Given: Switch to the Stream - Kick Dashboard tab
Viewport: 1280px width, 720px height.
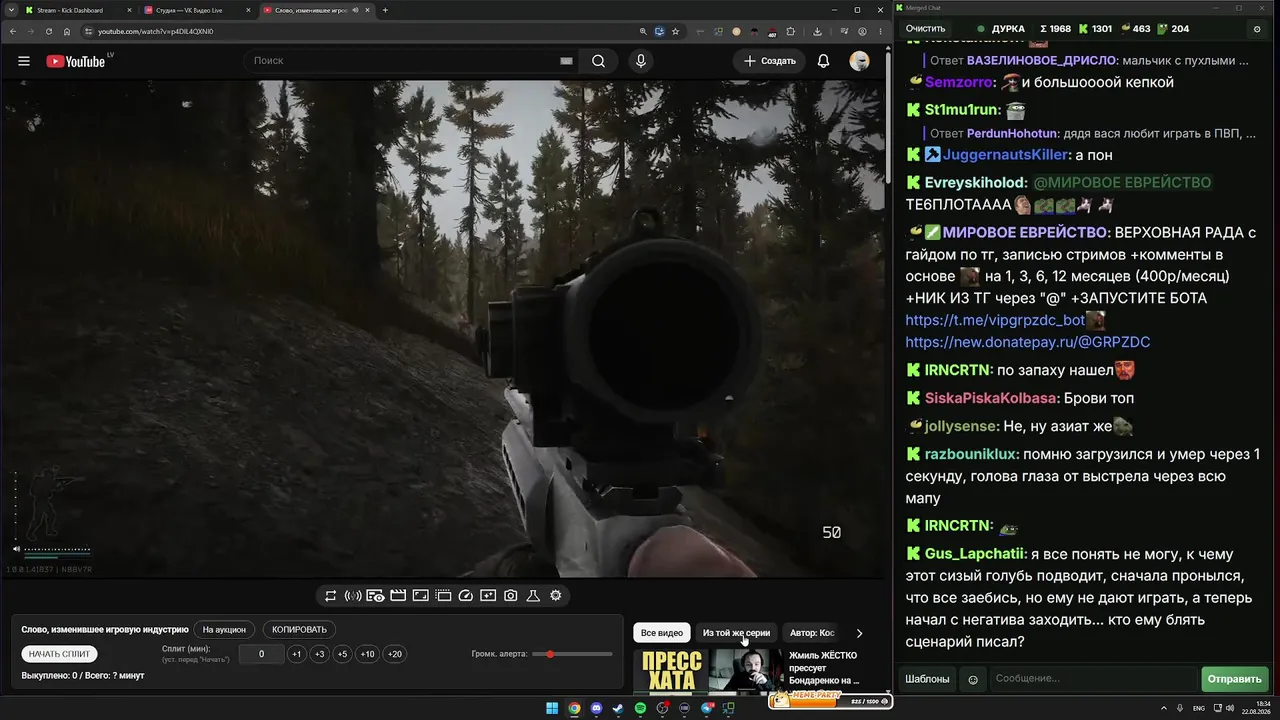Looking at the screenshot, I should point(75,10).
